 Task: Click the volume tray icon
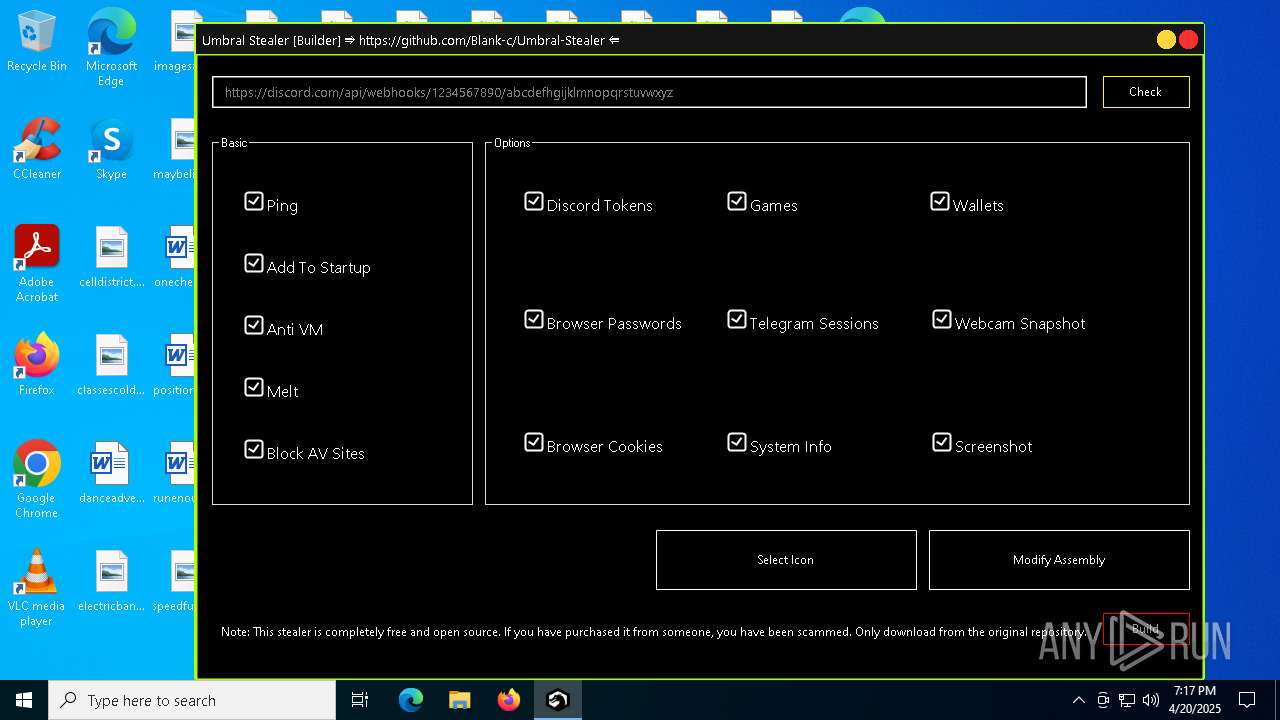(x=1150, y=700)
